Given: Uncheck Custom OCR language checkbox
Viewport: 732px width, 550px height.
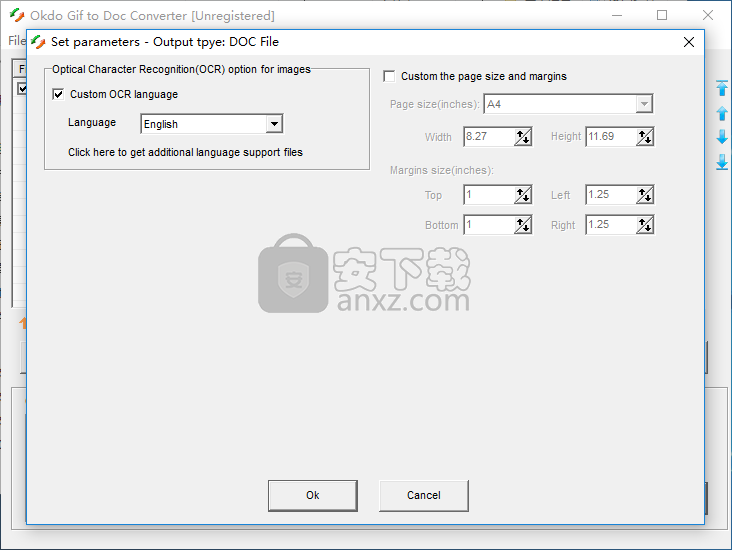Looking at the screenshot, I should pyautogui.click(x=58, y=94).
